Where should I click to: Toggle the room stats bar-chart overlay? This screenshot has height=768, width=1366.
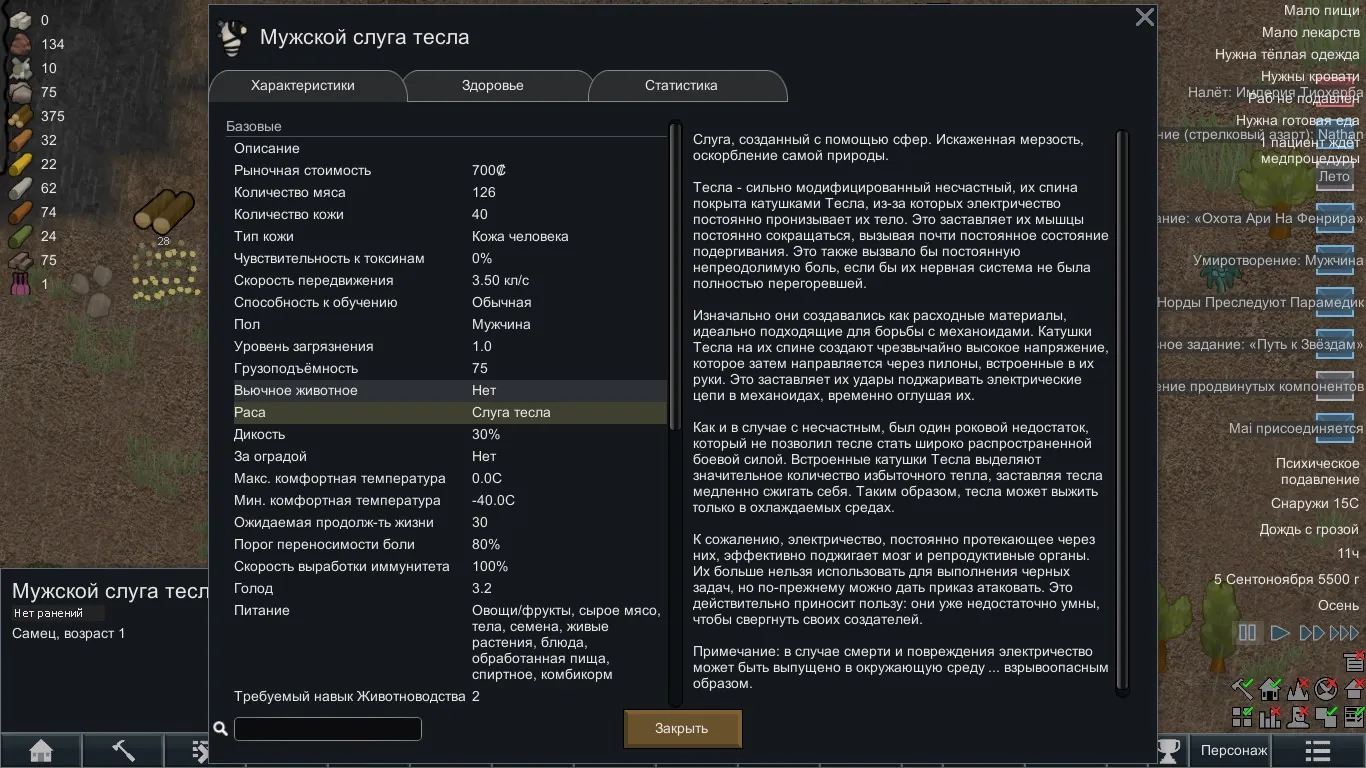[x=1270, y=716]
